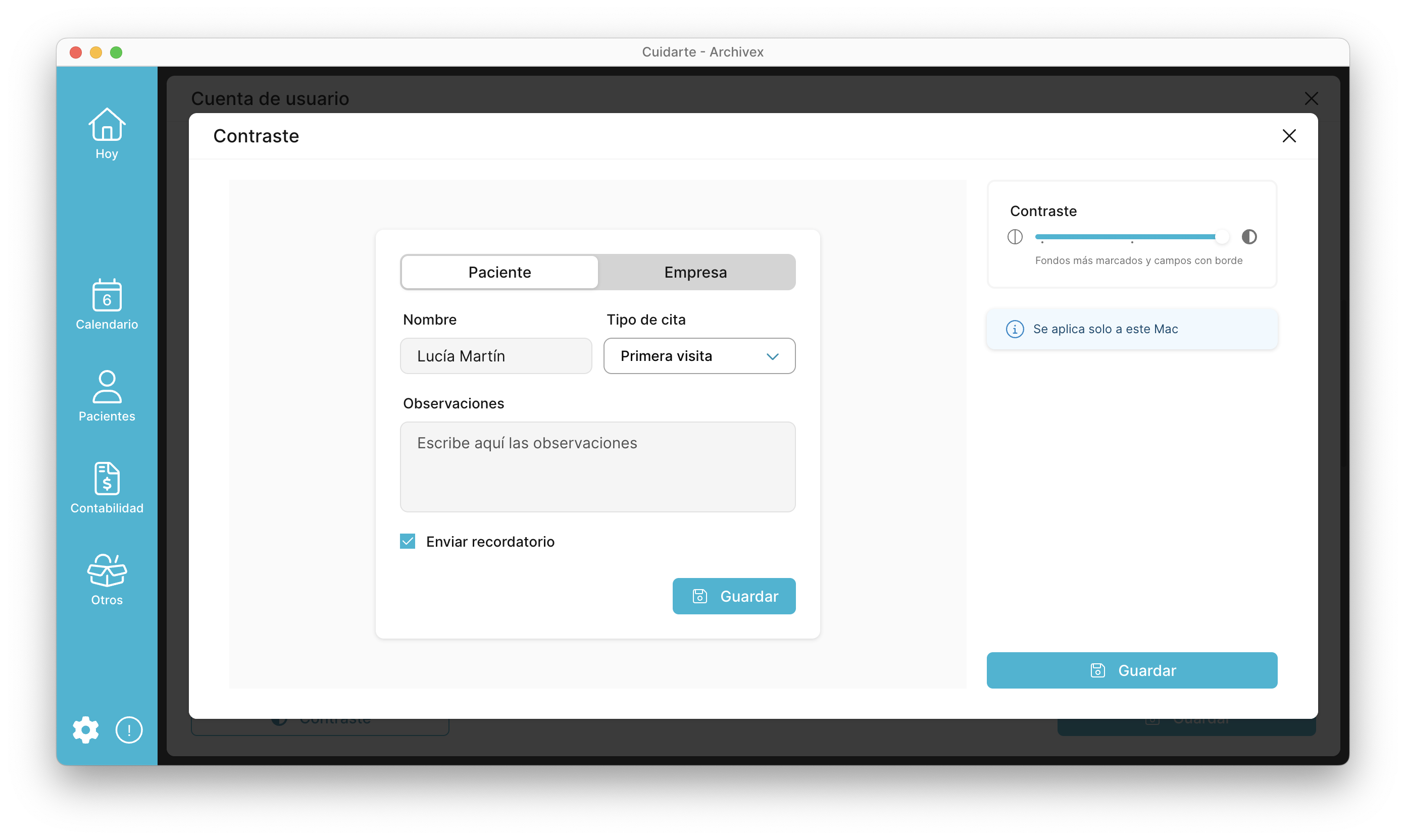Viewport: 1406px width, 840px height.
Task: Click the contrast slider thumb
Action: 1222,237
